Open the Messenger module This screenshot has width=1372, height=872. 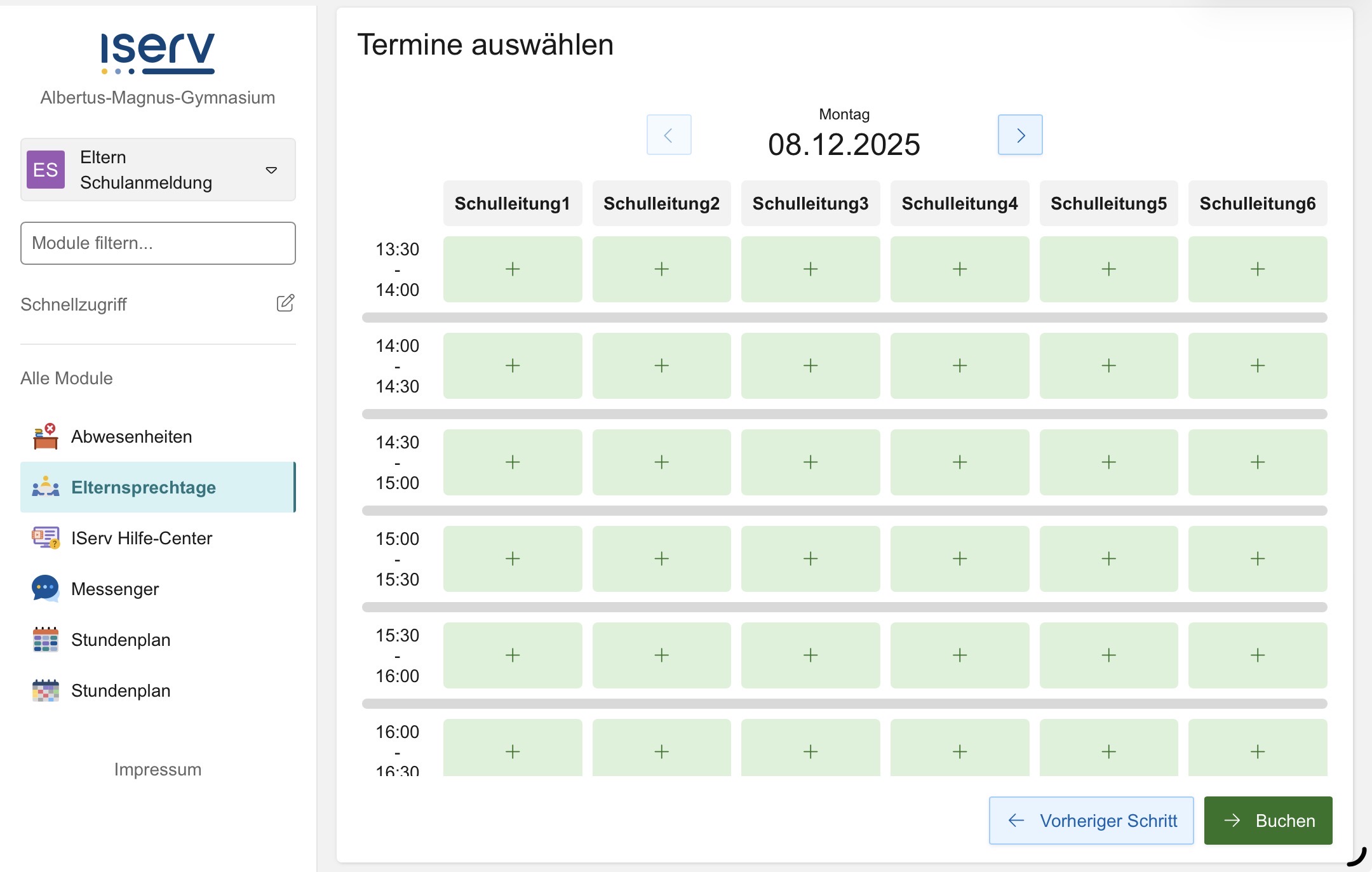(115, 589)
